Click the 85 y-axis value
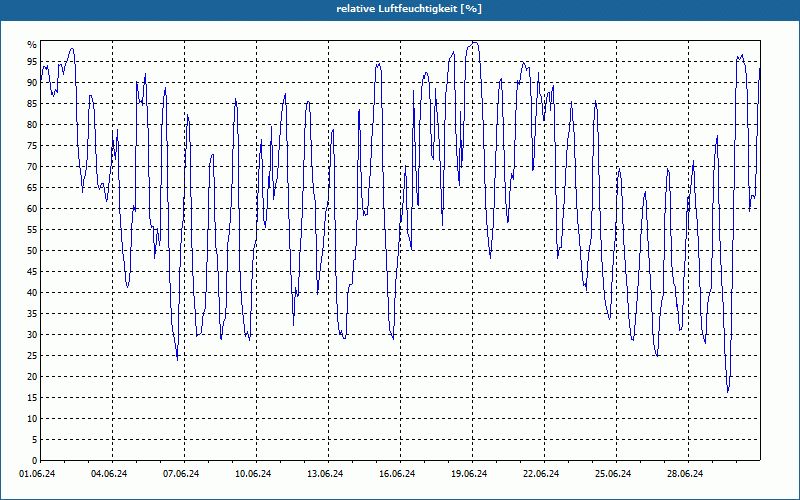800x500 pixels. 32,104
